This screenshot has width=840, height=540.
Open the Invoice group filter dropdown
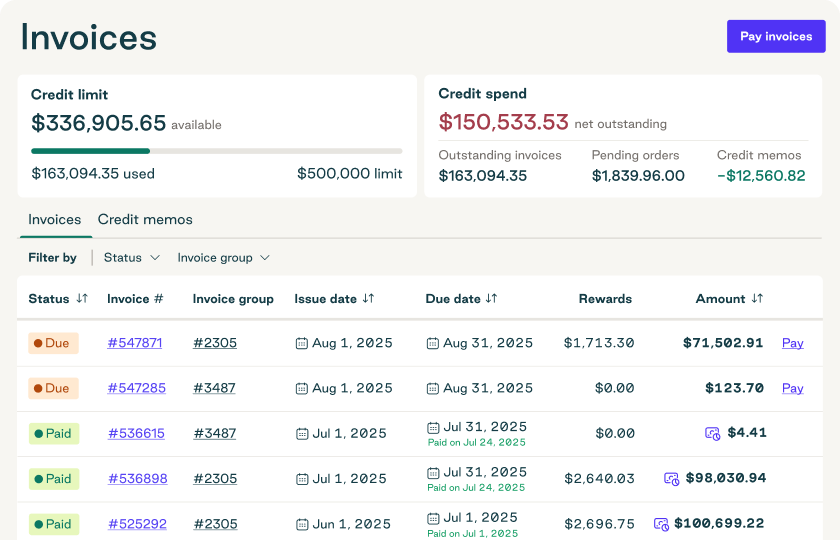[223, 258]
